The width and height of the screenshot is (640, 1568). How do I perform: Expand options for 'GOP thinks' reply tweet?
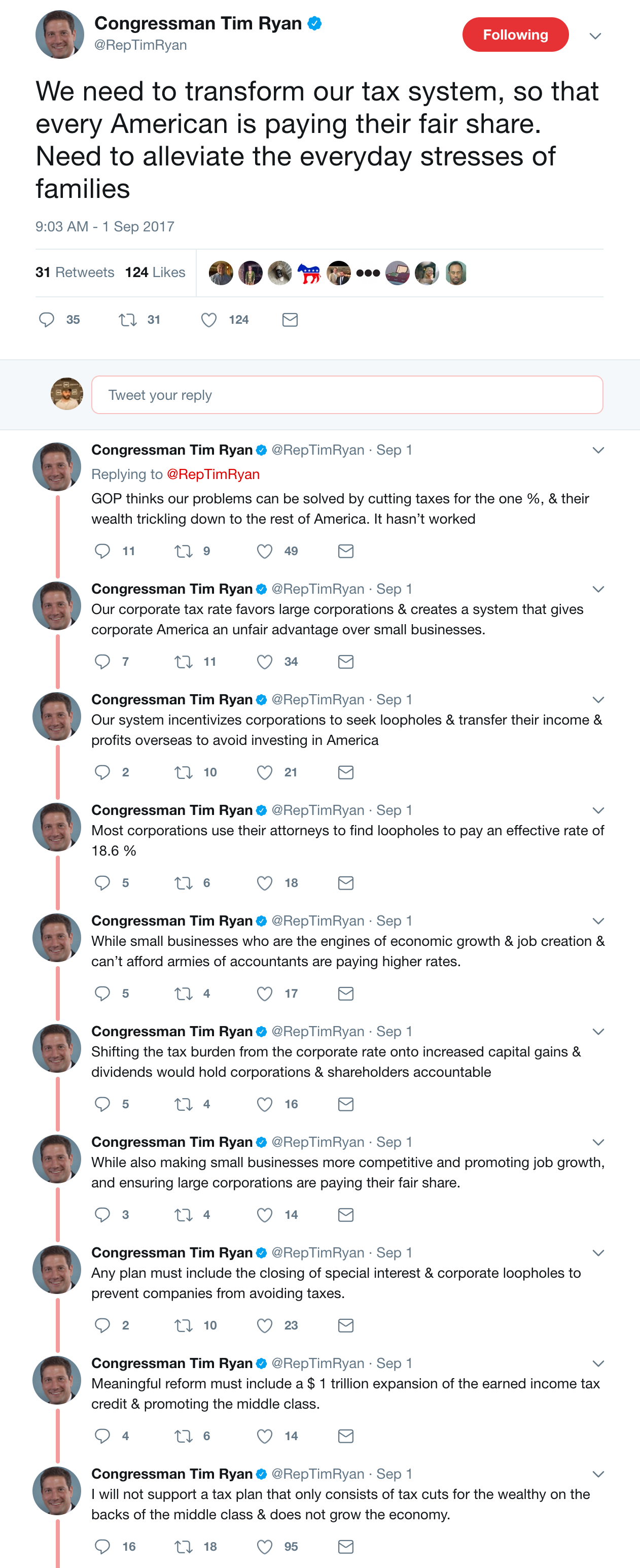point(598,451)
